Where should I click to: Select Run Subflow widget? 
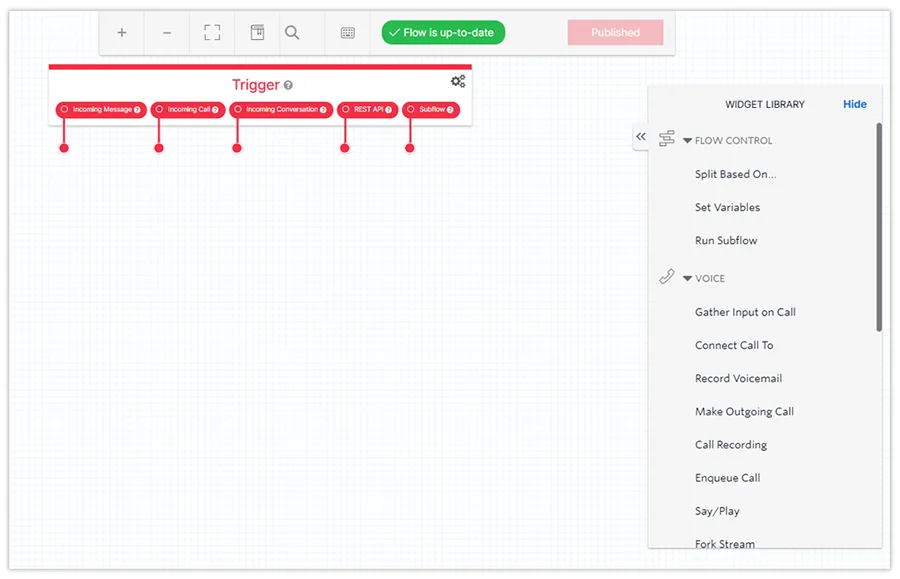726,240
